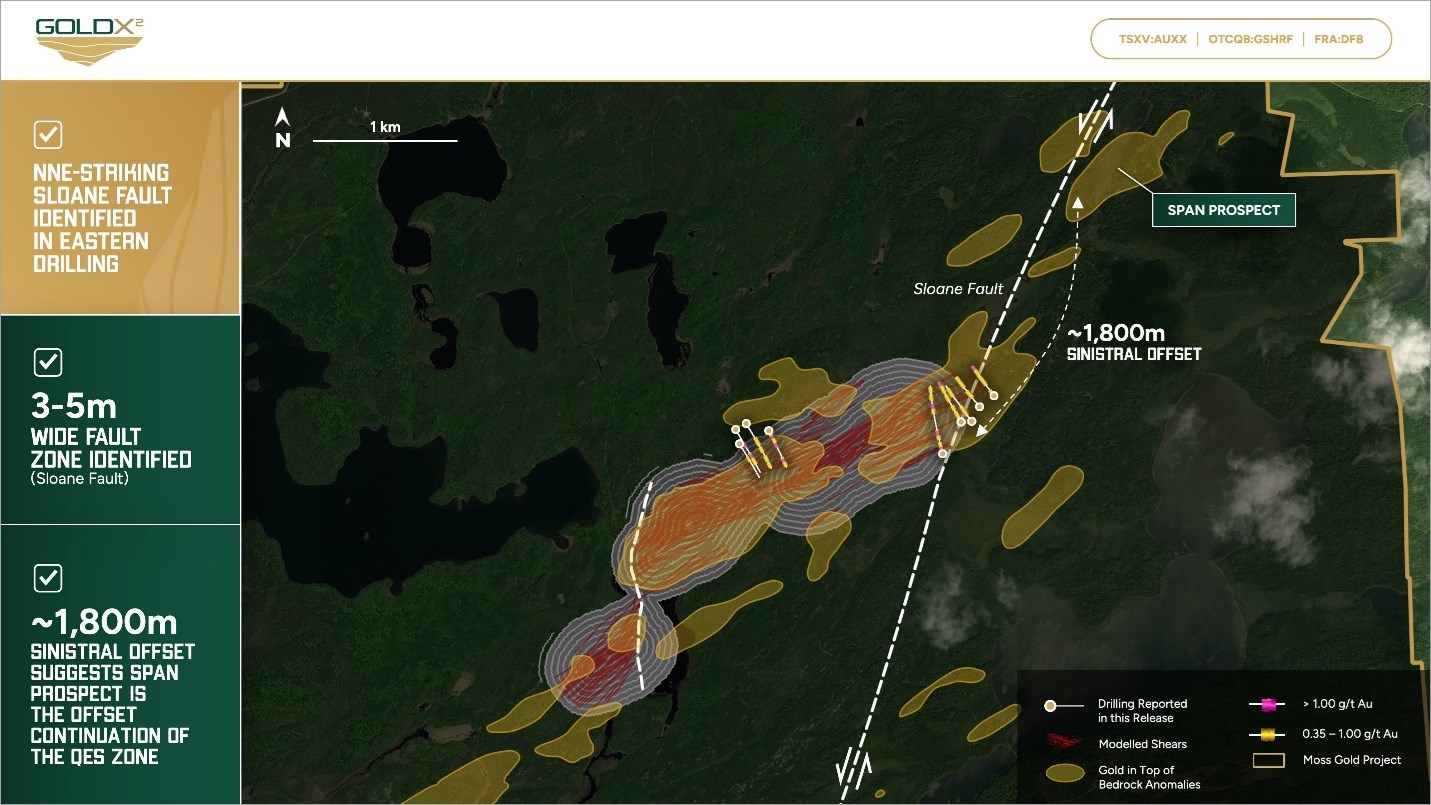Click the 1 km scale bar
The height and width of the screenshot is (805, 1431).
(385, 139)
